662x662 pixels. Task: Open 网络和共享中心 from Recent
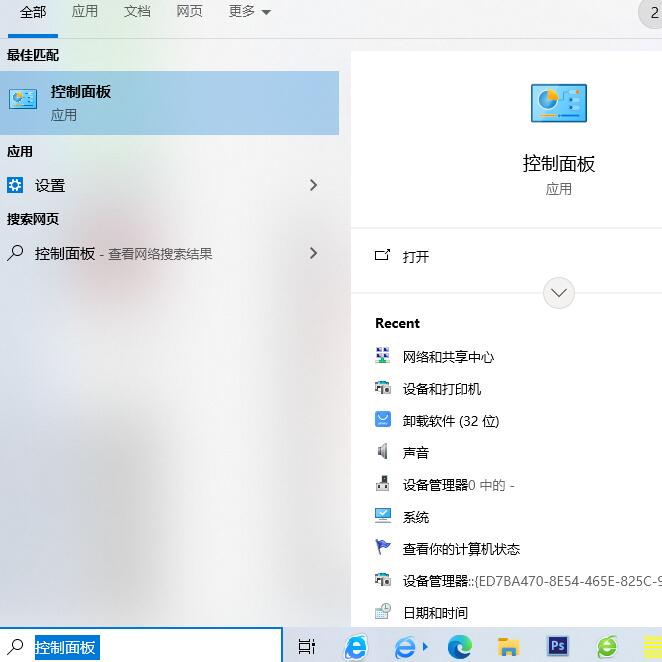pos(448,357)
